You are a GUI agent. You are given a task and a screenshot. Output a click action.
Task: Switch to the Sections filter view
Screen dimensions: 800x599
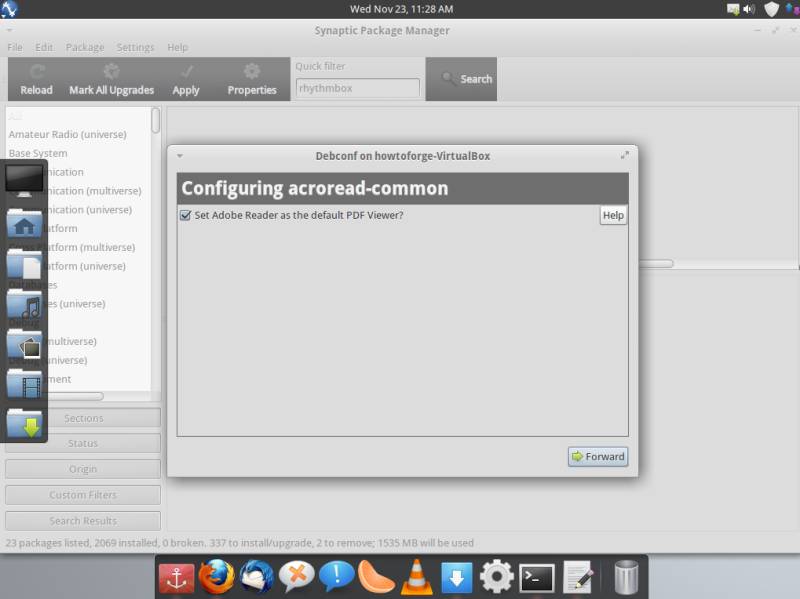tap(83, 418)
